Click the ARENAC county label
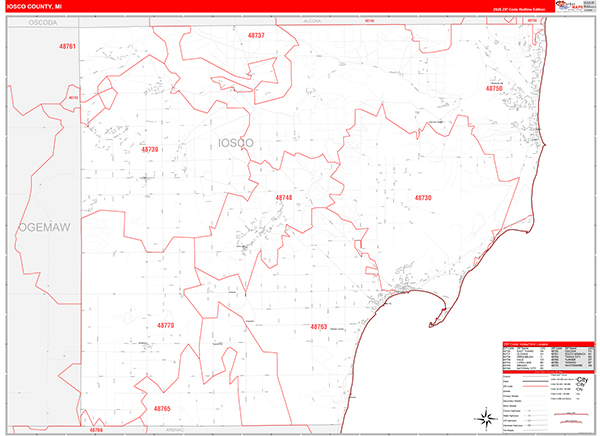Screen dimensions: 600x436 (x=175, y=430)
